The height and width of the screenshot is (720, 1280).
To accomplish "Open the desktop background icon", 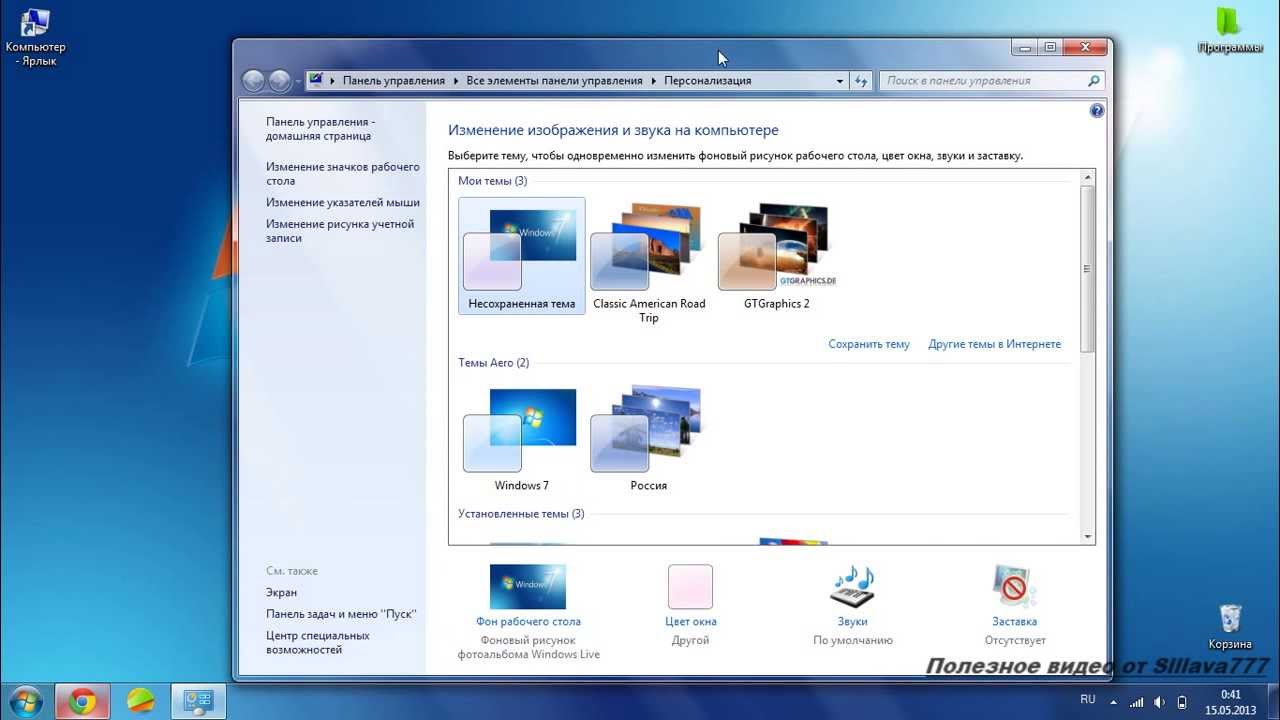I will (528, 587).
